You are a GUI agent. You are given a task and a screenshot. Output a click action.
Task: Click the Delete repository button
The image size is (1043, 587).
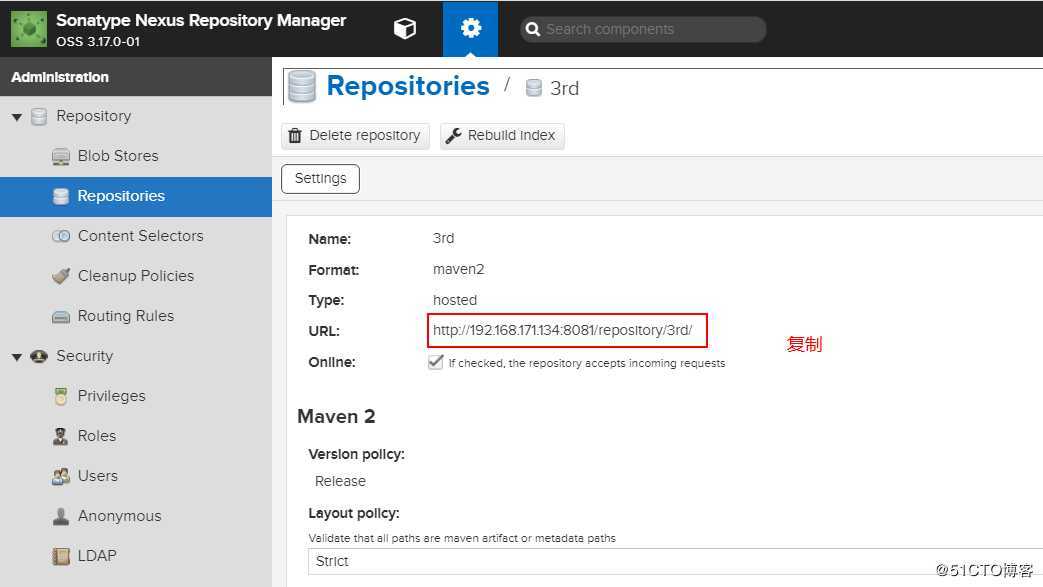pos(355,136)
